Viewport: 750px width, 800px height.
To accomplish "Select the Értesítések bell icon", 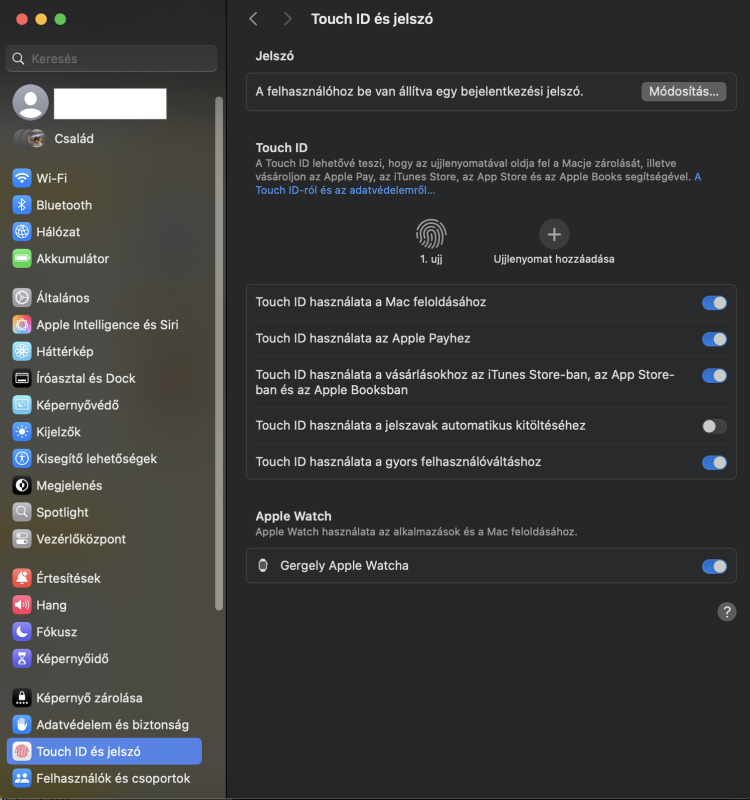I will [x=21, y=578].
